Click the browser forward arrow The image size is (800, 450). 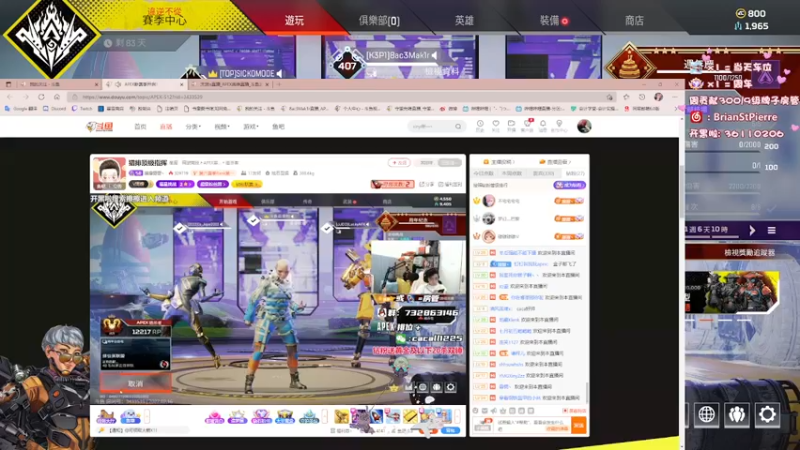(x=26, y=97)
